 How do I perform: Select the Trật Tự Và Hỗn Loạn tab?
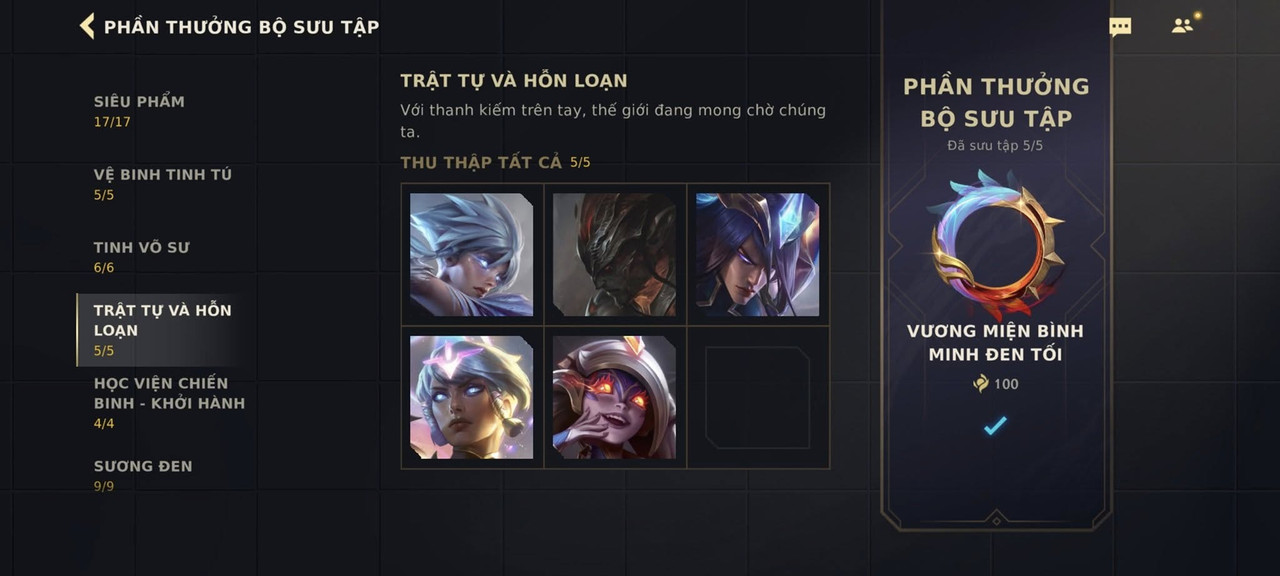(x=163, y=330)
